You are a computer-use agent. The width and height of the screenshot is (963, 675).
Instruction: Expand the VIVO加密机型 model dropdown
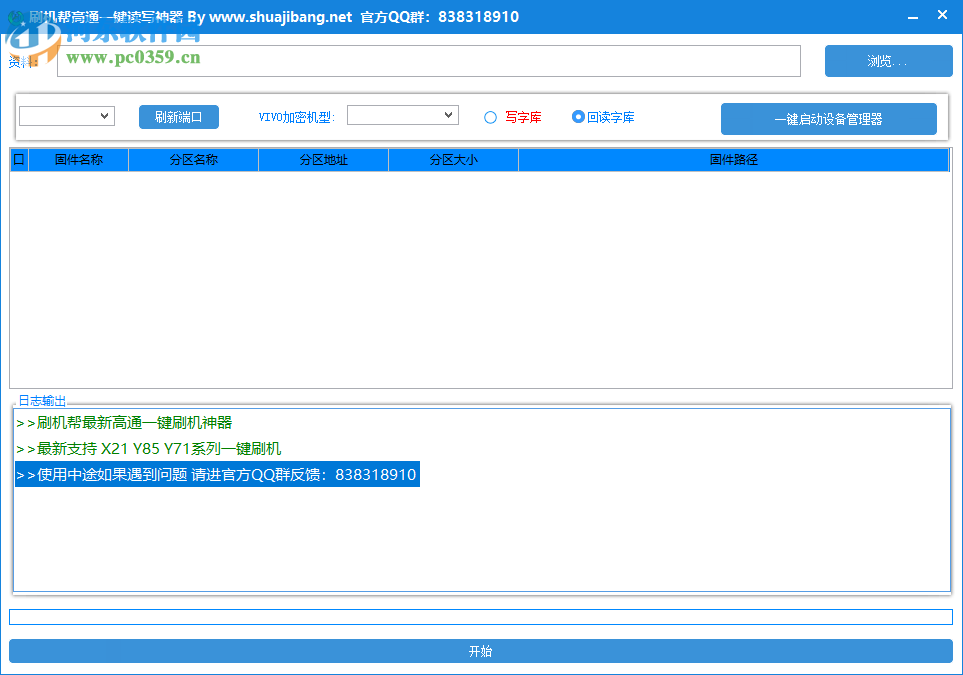[x=403, y=115]
